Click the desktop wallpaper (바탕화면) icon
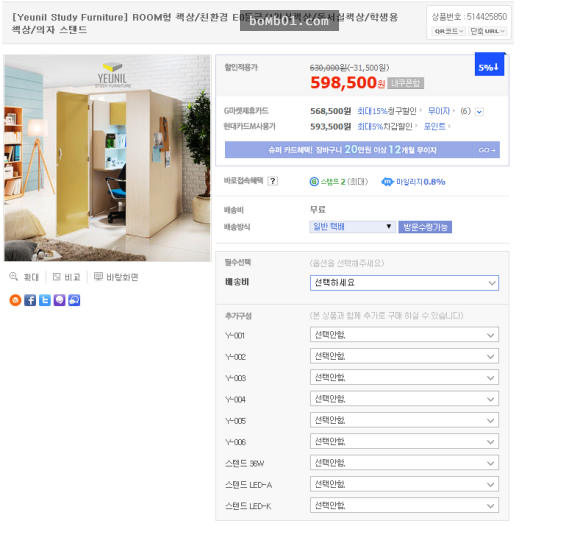 click(98, 276)
